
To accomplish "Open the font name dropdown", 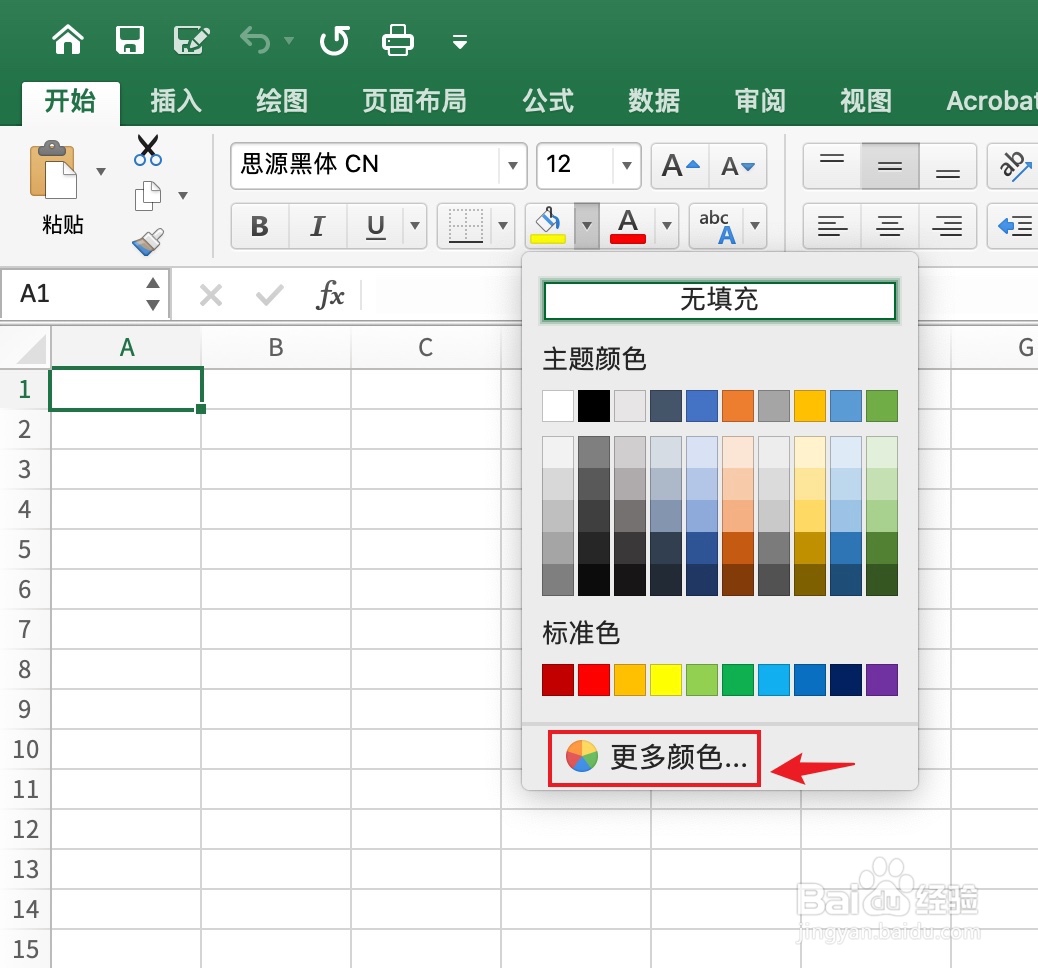I will (x=512, y=166).
